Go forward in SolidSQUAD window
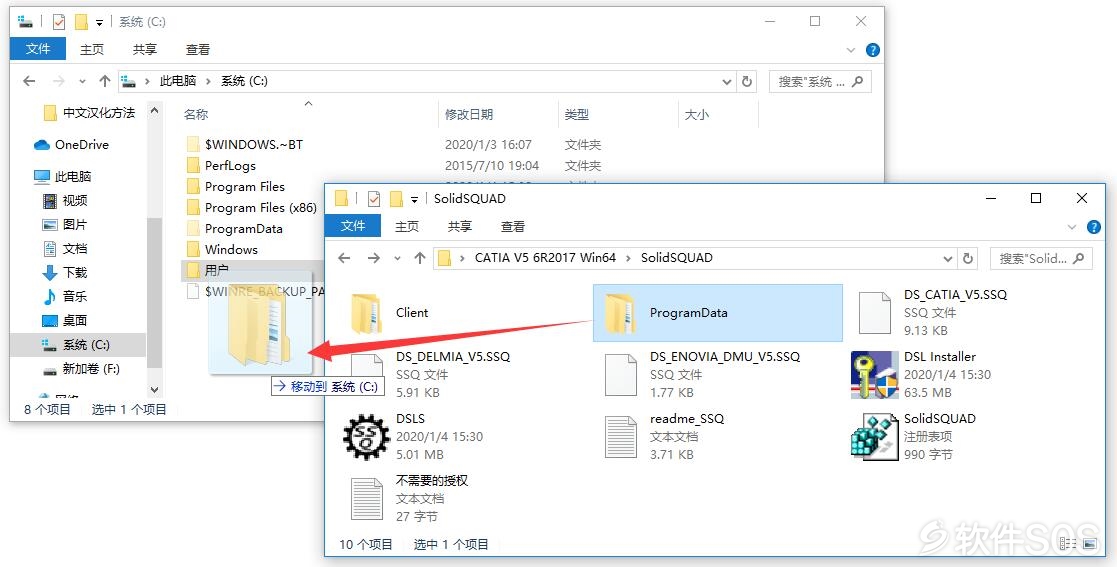 tap(374, 258)
